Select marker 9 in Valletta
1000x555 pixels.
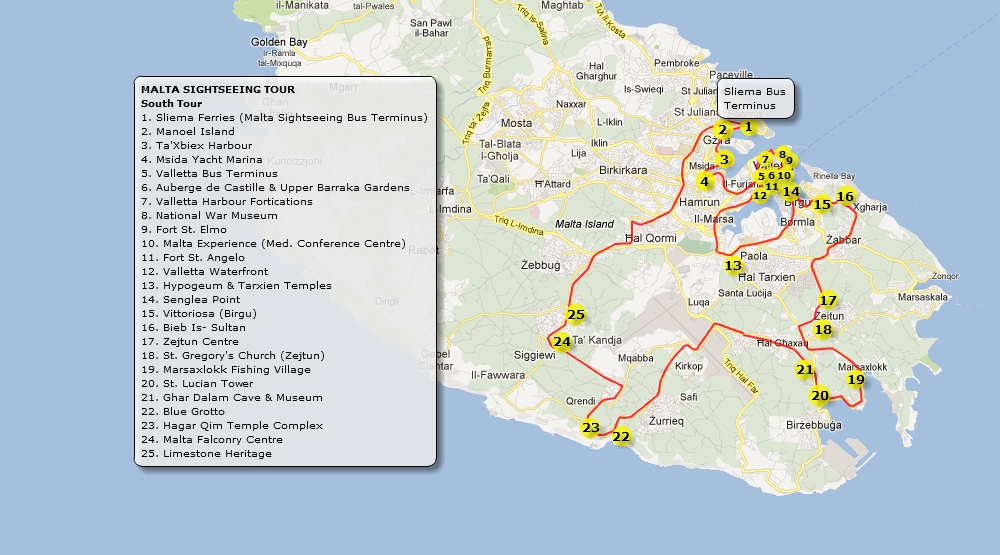790,161
